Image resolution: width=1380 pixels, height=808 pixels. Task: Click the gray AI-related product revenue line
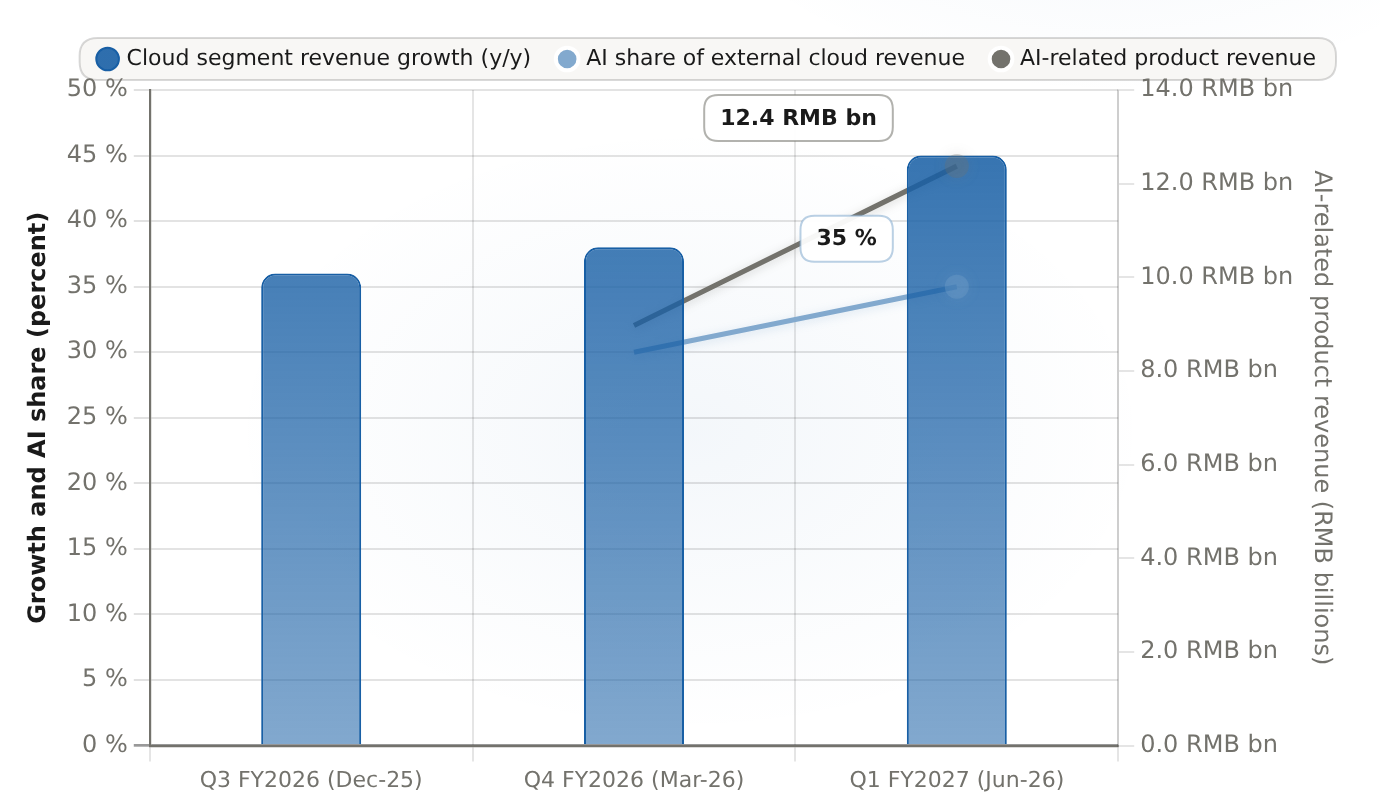(795, 245)
